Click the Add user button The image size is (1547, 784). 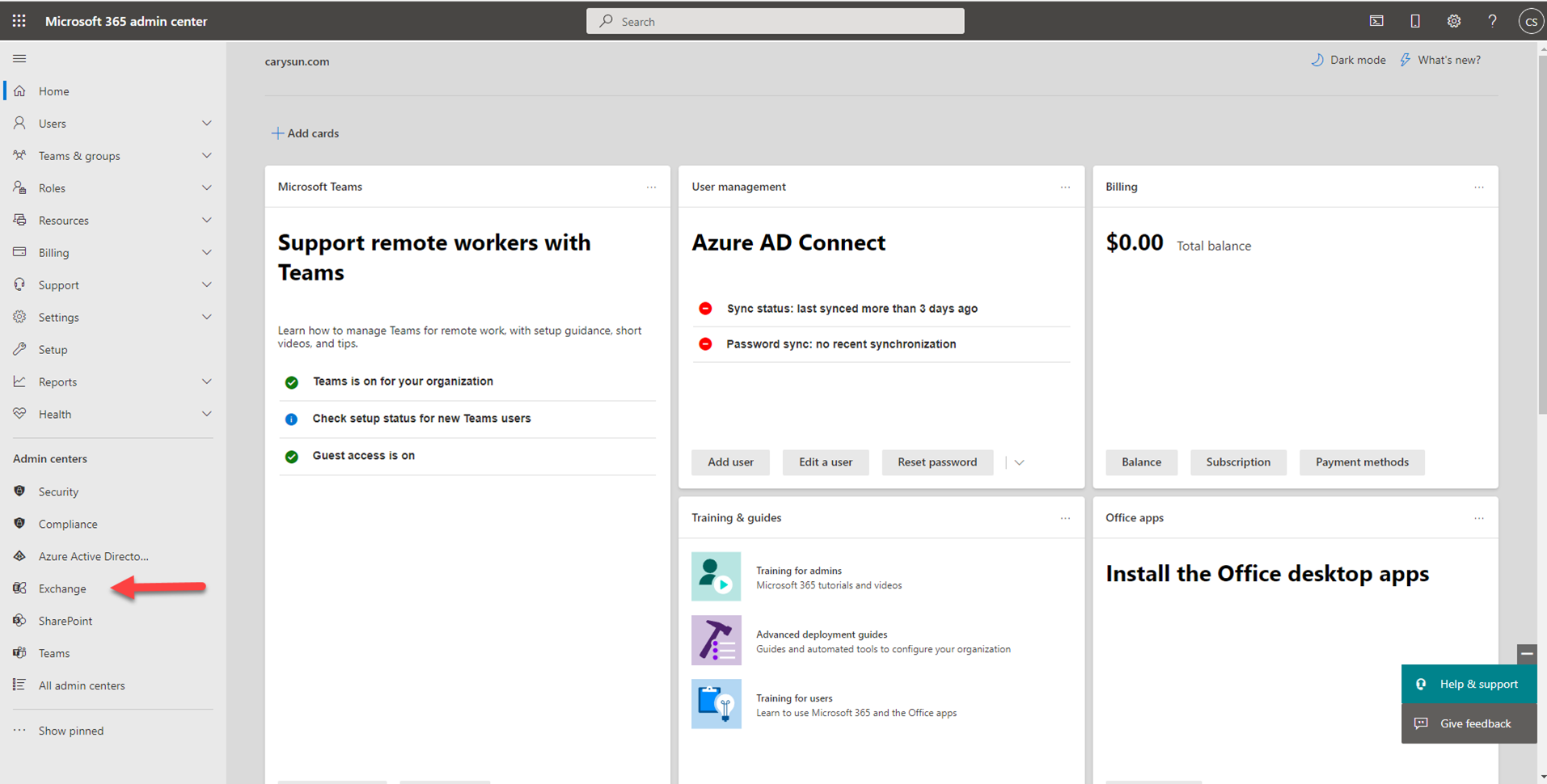pyautogui.click(x=730, y=462)
